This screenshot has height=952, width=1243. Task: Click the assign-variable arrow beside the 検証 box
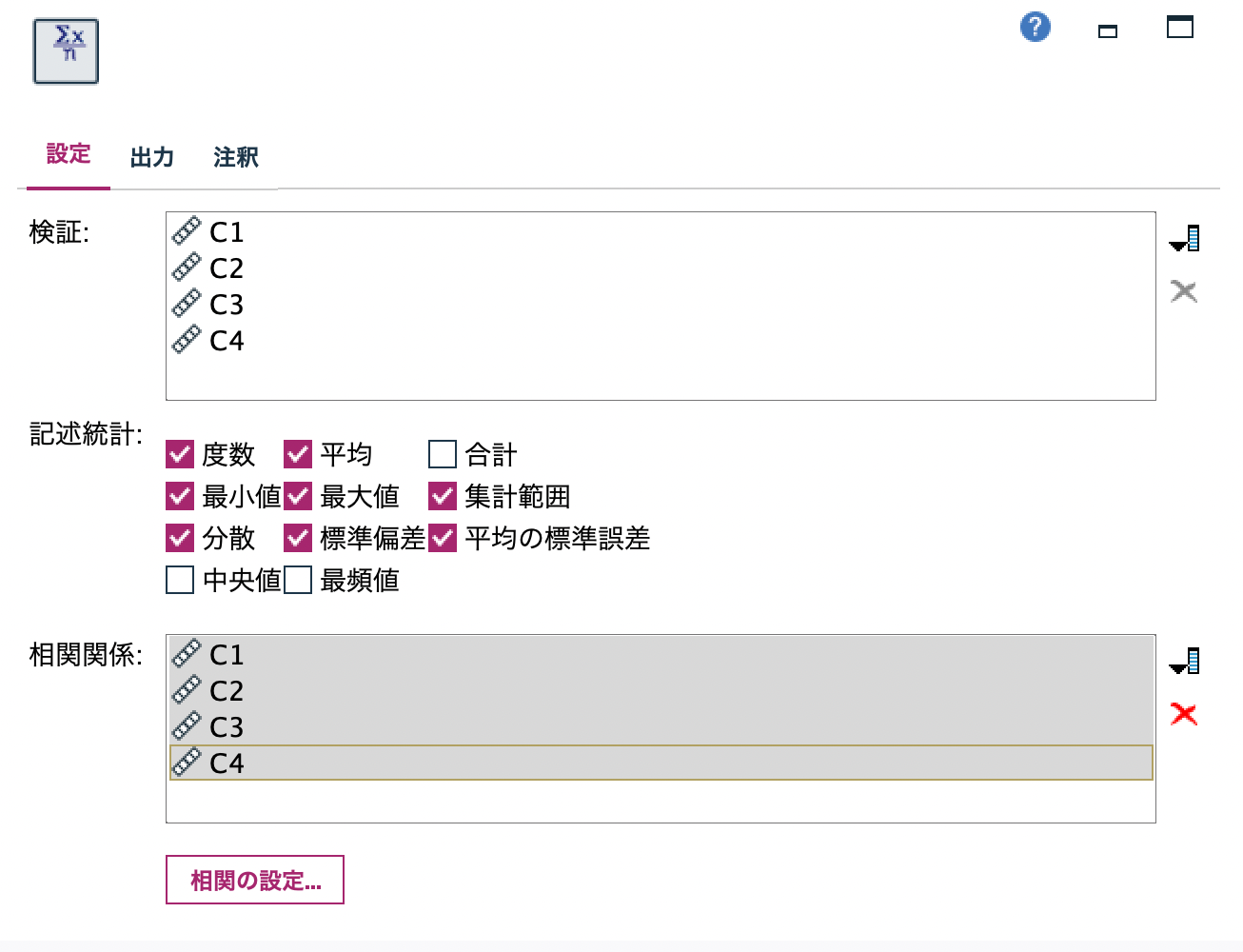(1183, 238)
